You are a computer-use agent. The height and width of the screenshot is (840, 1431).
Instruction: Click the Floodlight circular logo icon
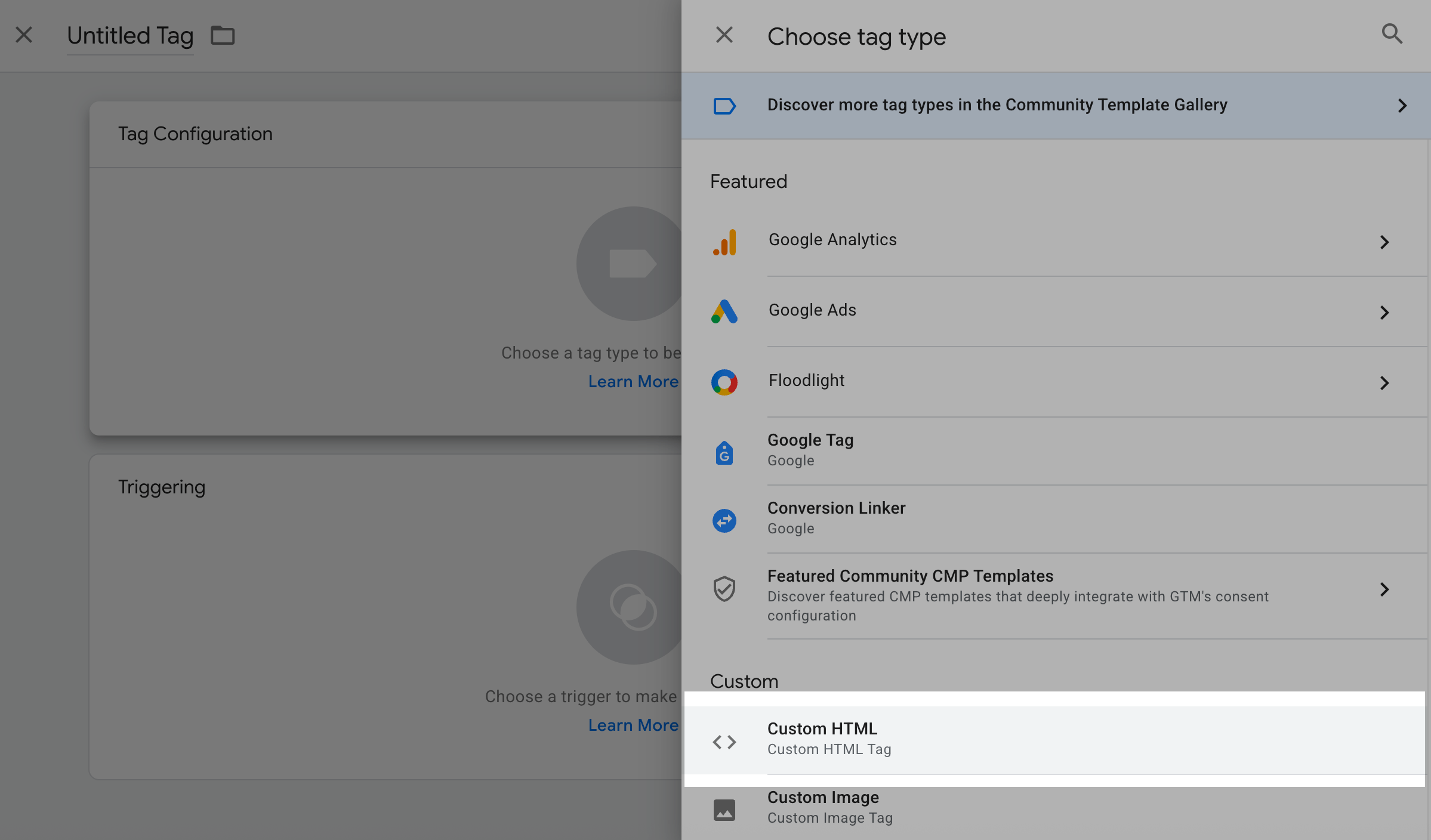point(724,382)
